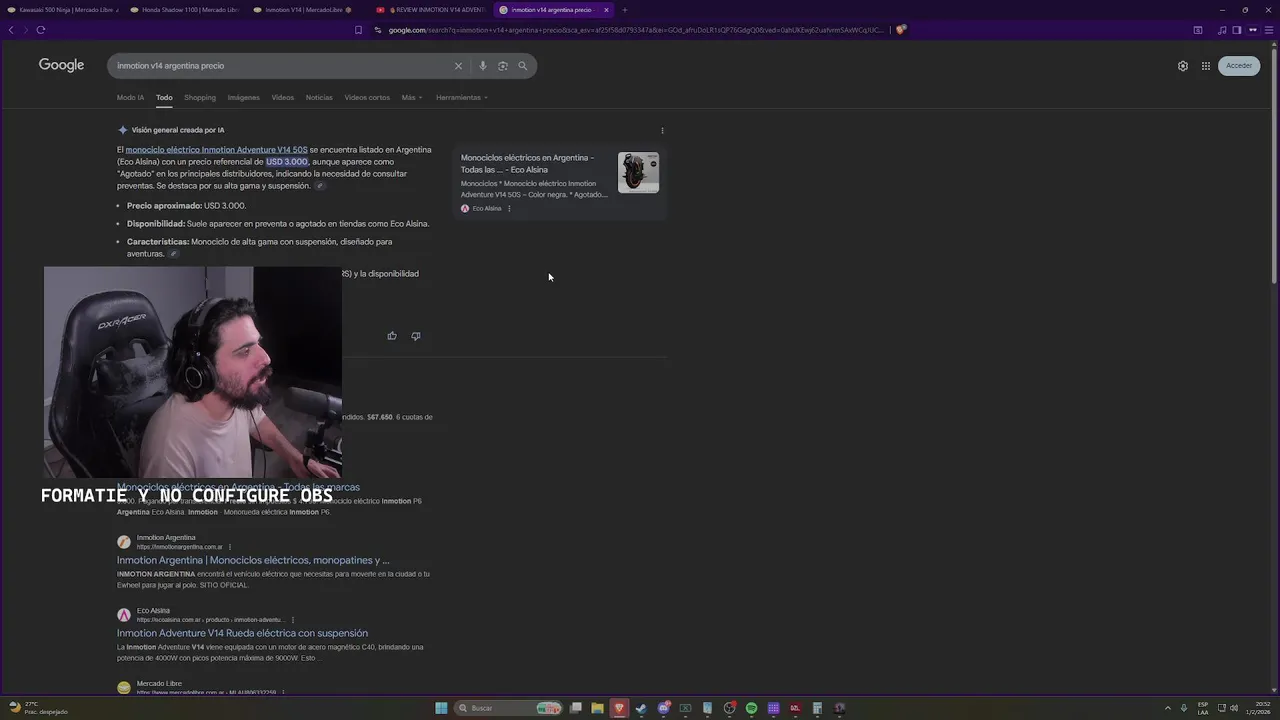
Task: Click Brave shields icon in address bar
Action: tap(901, 30)
